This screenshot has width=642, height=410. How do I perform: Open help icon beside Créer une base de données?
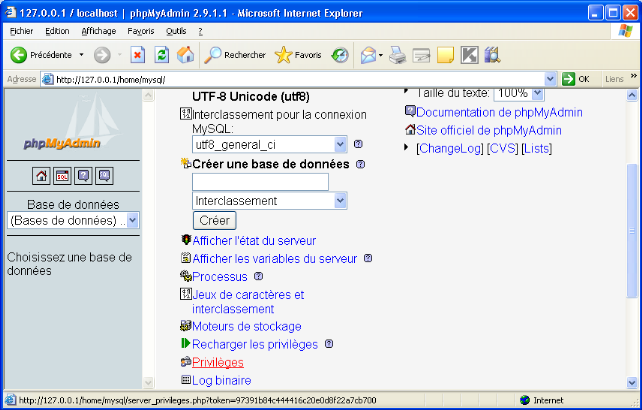[x=360, y=164]
